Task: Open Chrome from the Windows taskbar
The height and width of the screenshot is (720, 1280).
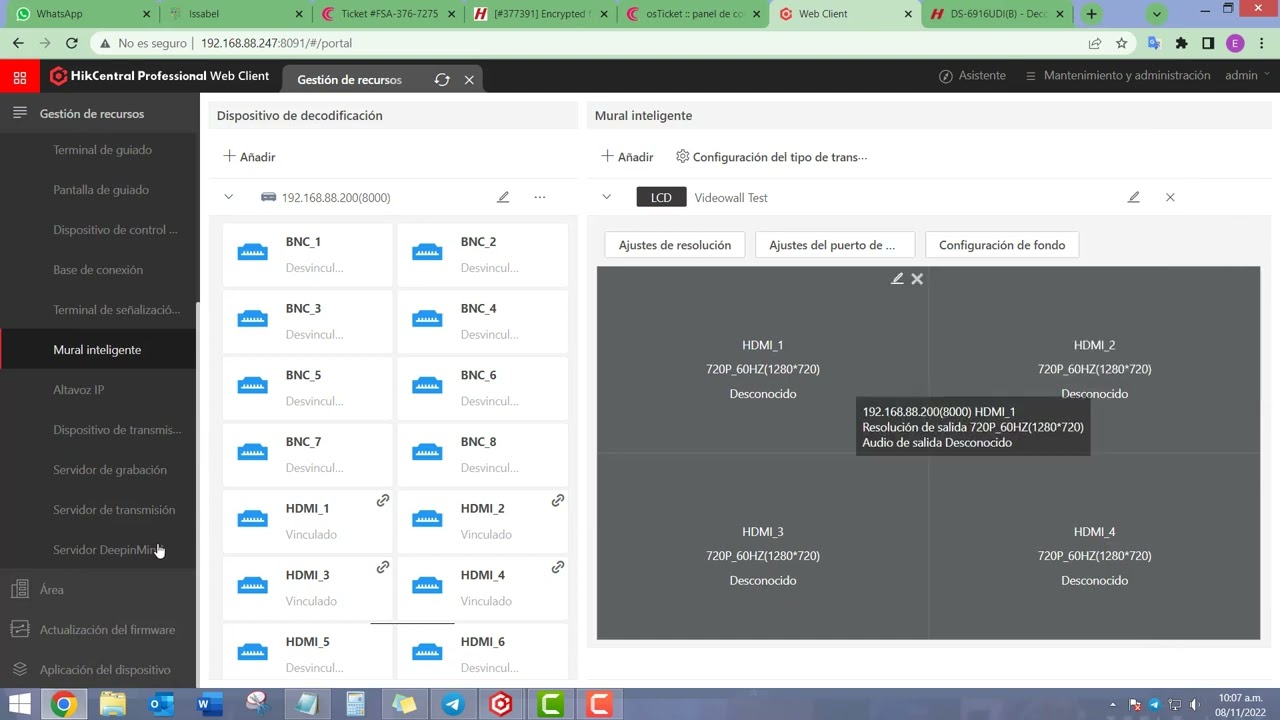Action: (63, 705)
